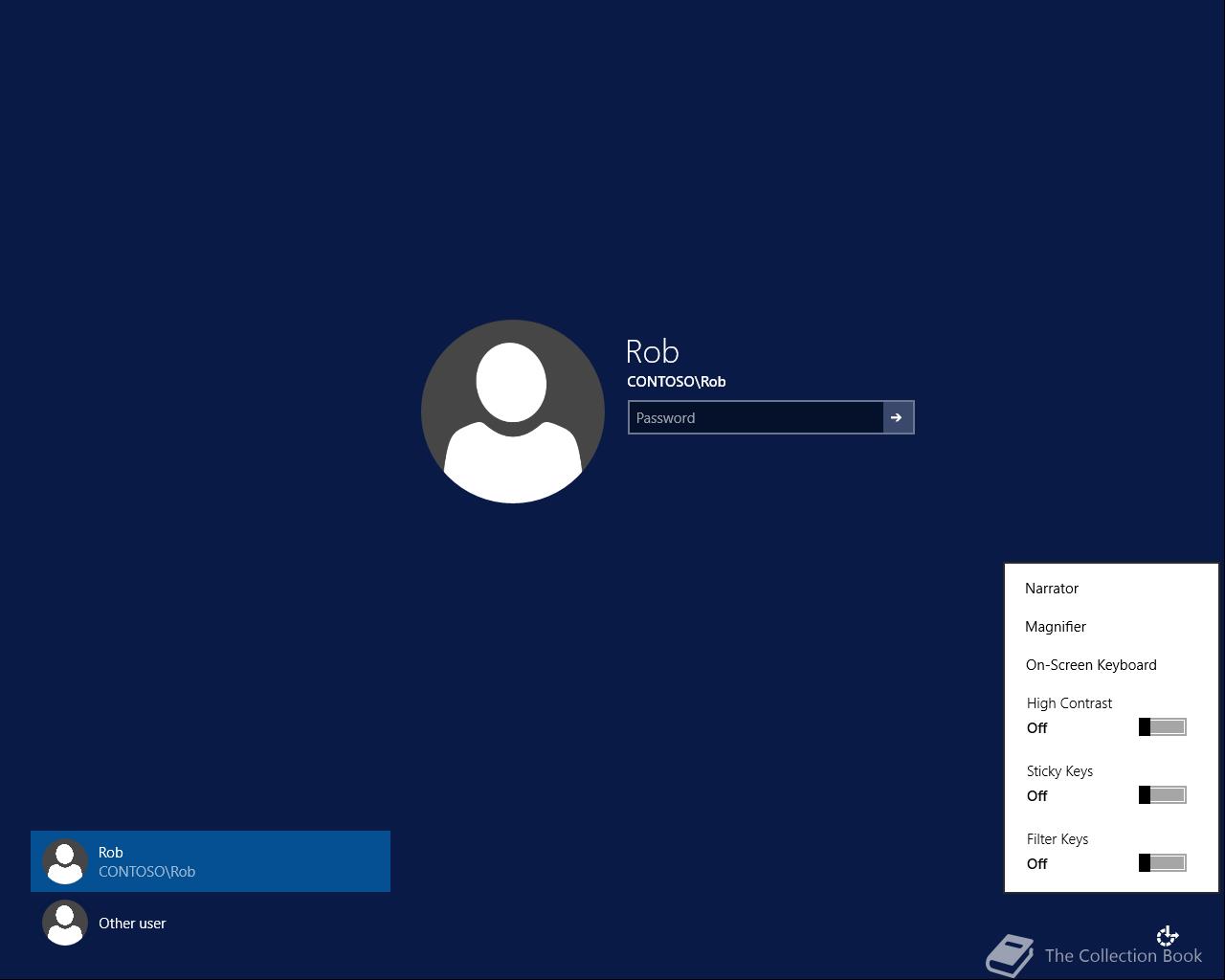Turn on Filter Keys switch
Image resolution: width=1225 pixels, height=980 pixels.
(1163, 863)
